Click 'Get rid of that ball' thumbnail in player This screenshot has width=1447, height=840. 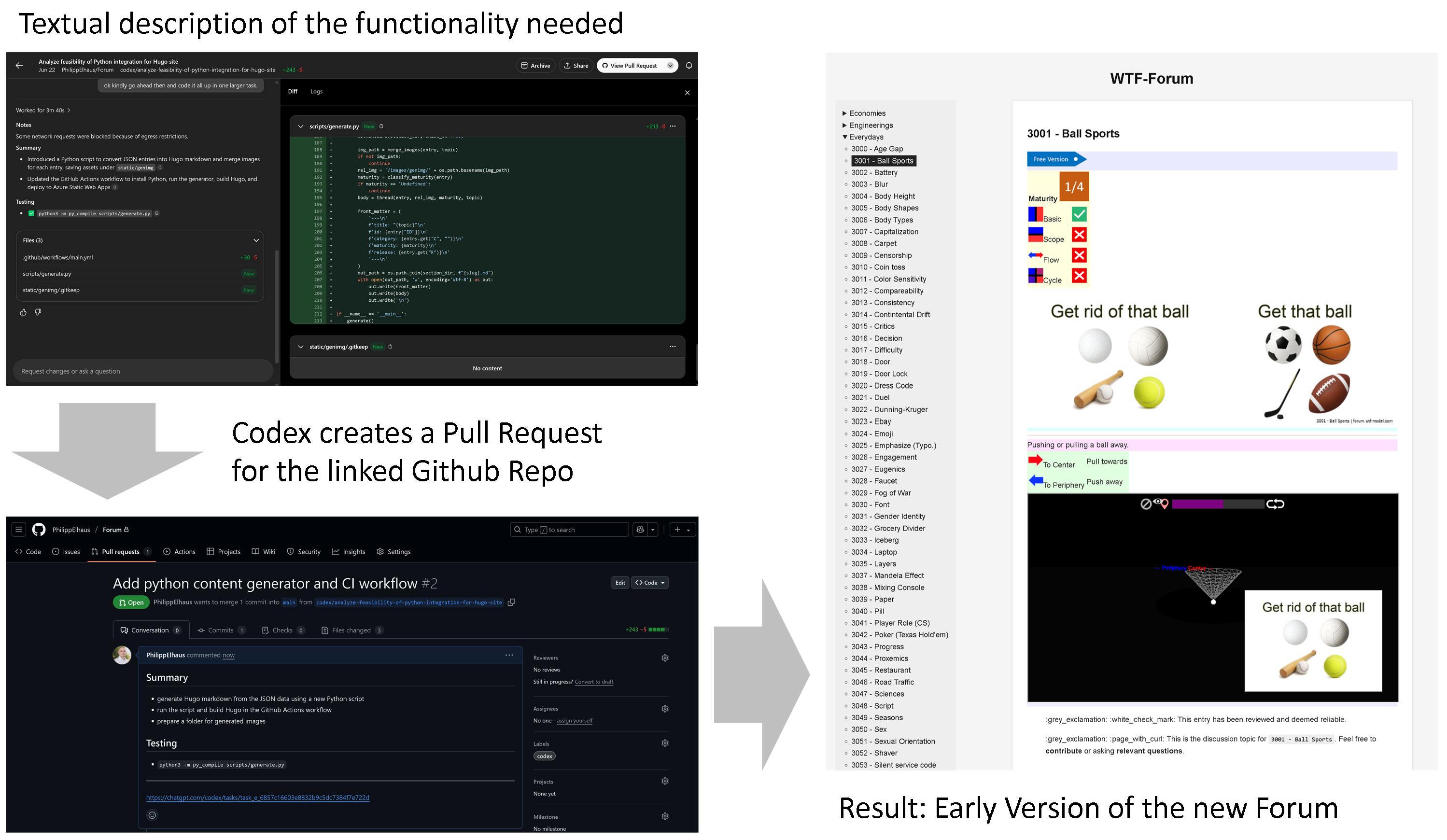point(1313,641)
